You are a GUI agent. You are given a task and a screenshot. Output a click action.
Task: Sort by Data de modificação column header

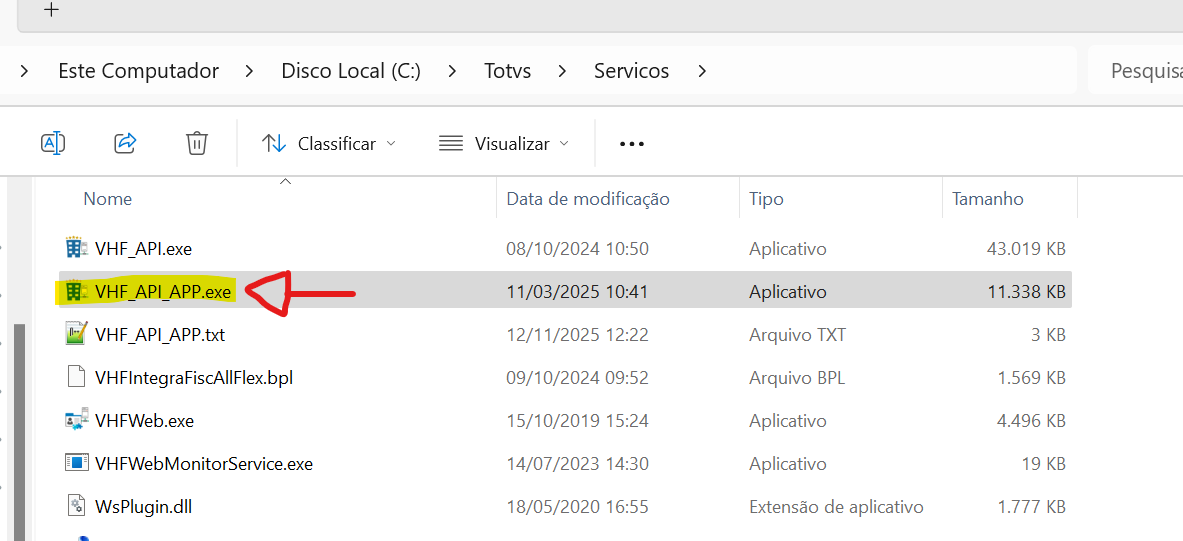pyautogui.click(x=588, y=199)
